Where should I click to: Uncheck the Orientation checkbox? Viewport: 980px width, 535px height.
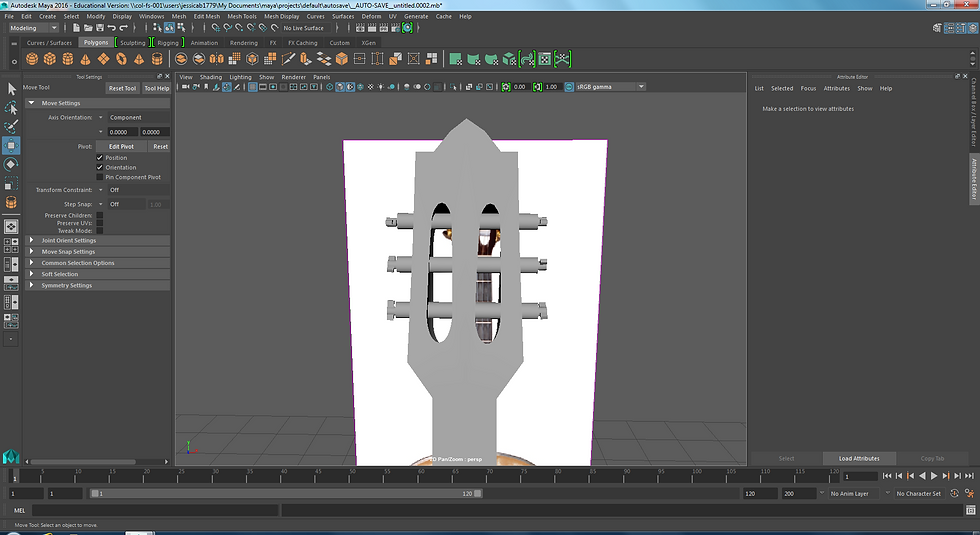[99, 168]
